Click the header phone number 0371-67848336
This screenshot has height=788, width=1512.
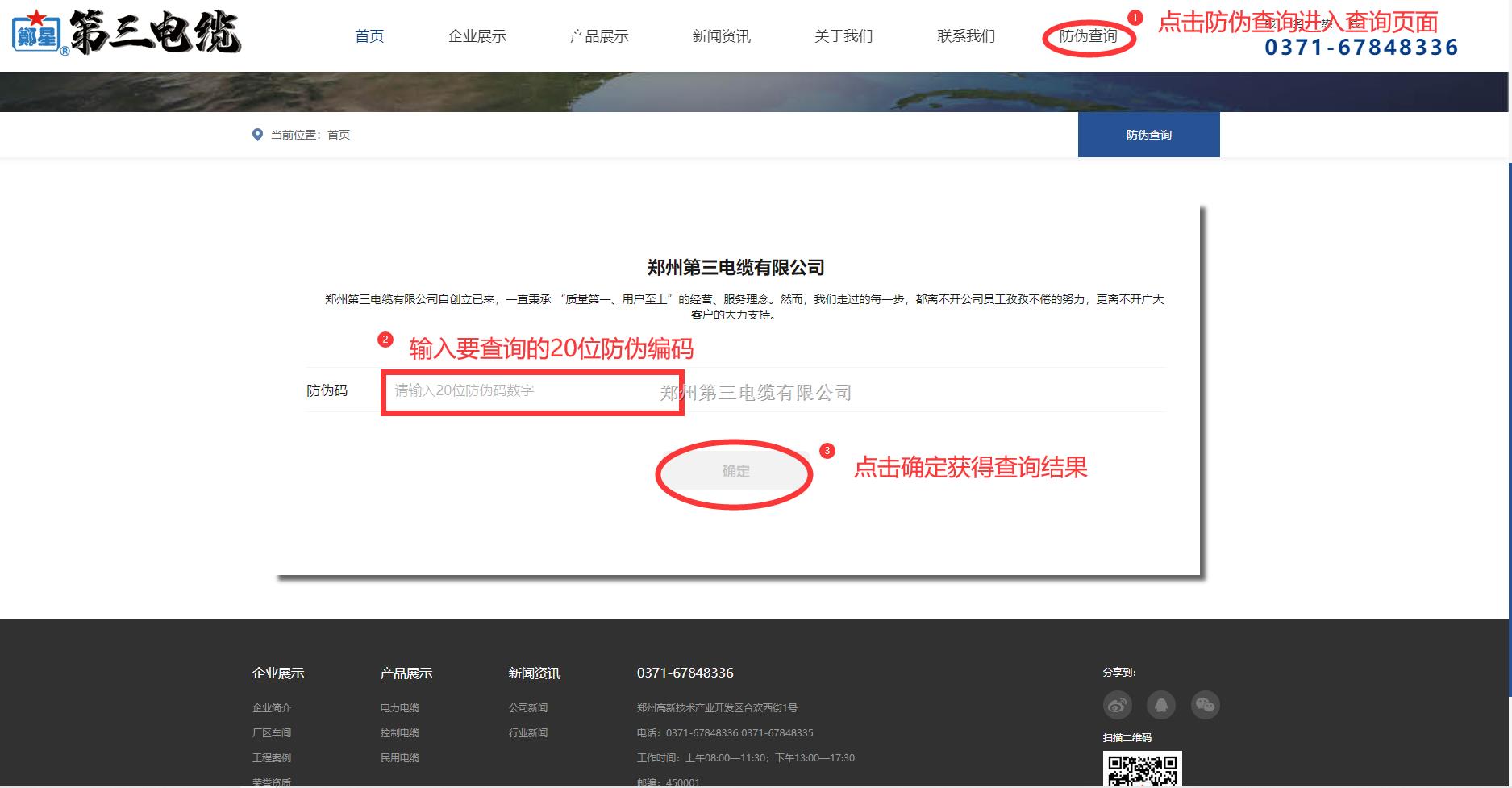pyautogui.click(x=1361, y=48)
